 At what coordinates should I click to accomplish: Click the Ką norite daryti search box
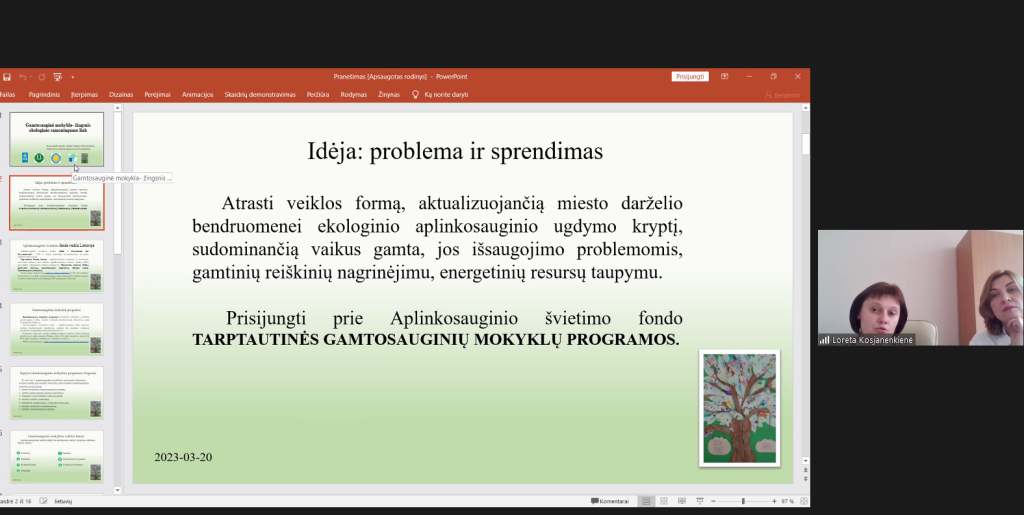440,95
